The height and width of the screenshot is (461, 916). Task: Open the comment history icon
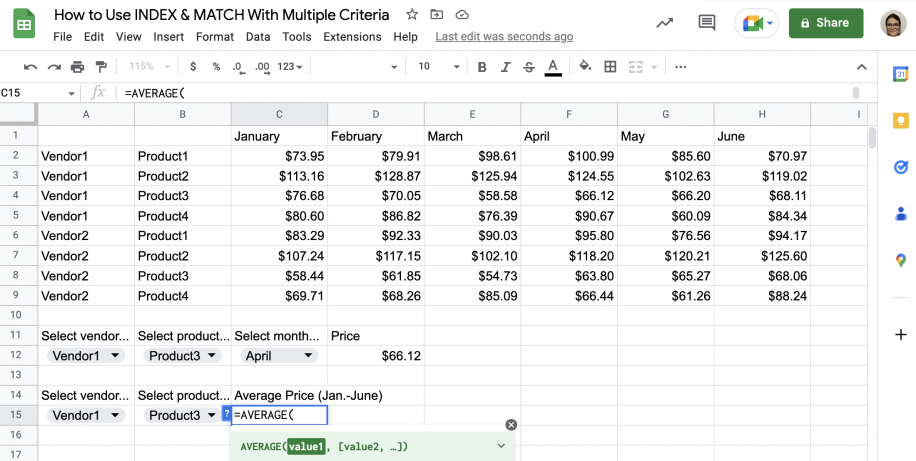coord(707,23)
